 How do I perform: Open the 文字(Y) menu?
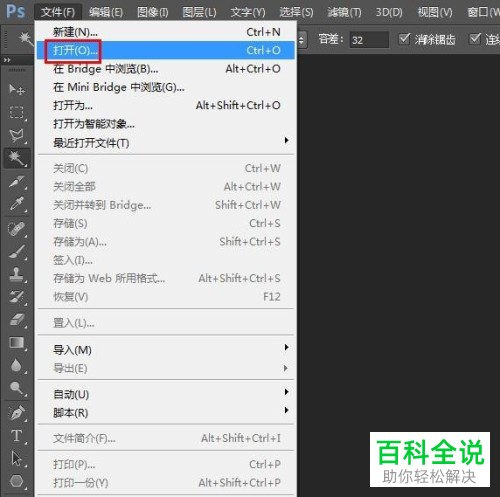(x=248, y=12)
